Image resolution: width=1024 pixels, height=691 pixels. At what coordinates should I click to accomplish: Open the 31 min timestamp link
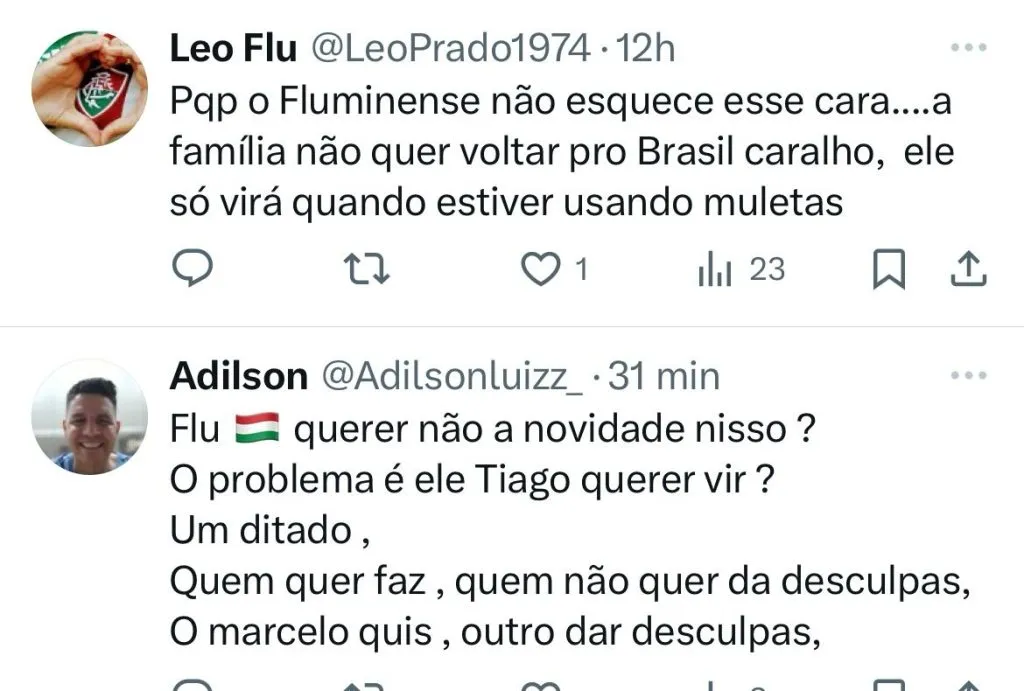tap(664, 376)
